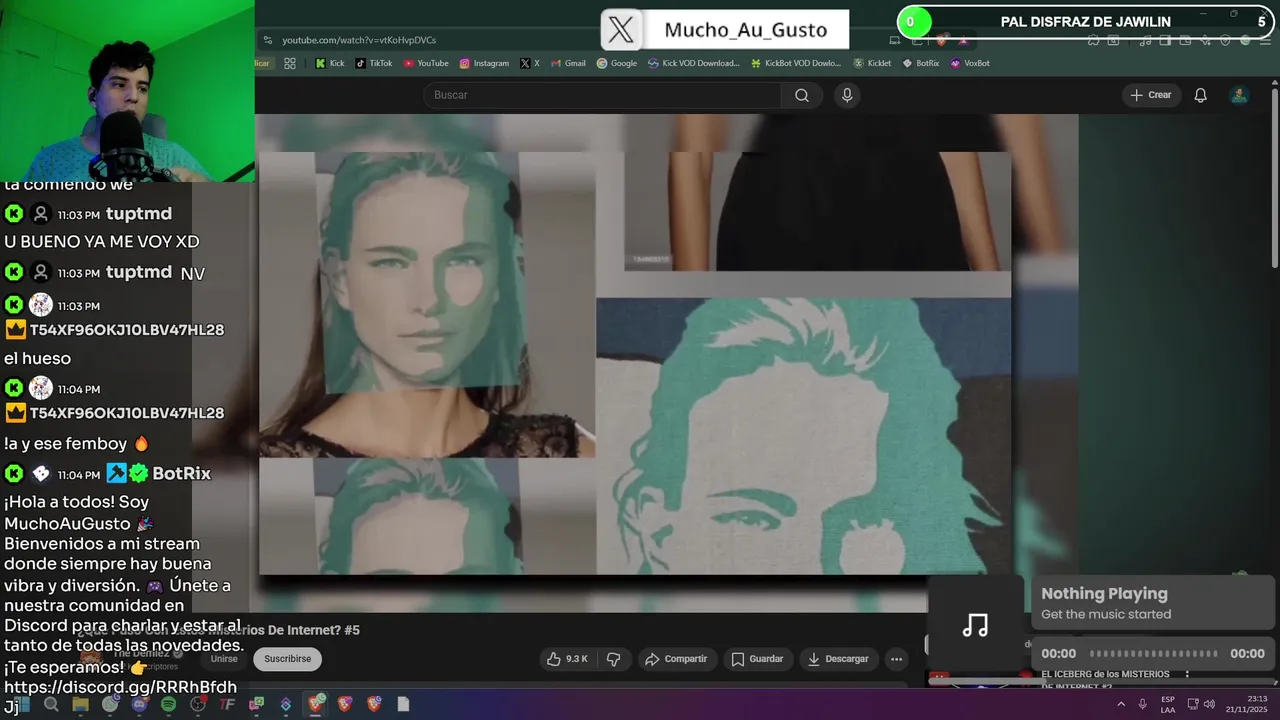Open the YouTube bookmark
1280x720 pixels.
click(426, 63)
